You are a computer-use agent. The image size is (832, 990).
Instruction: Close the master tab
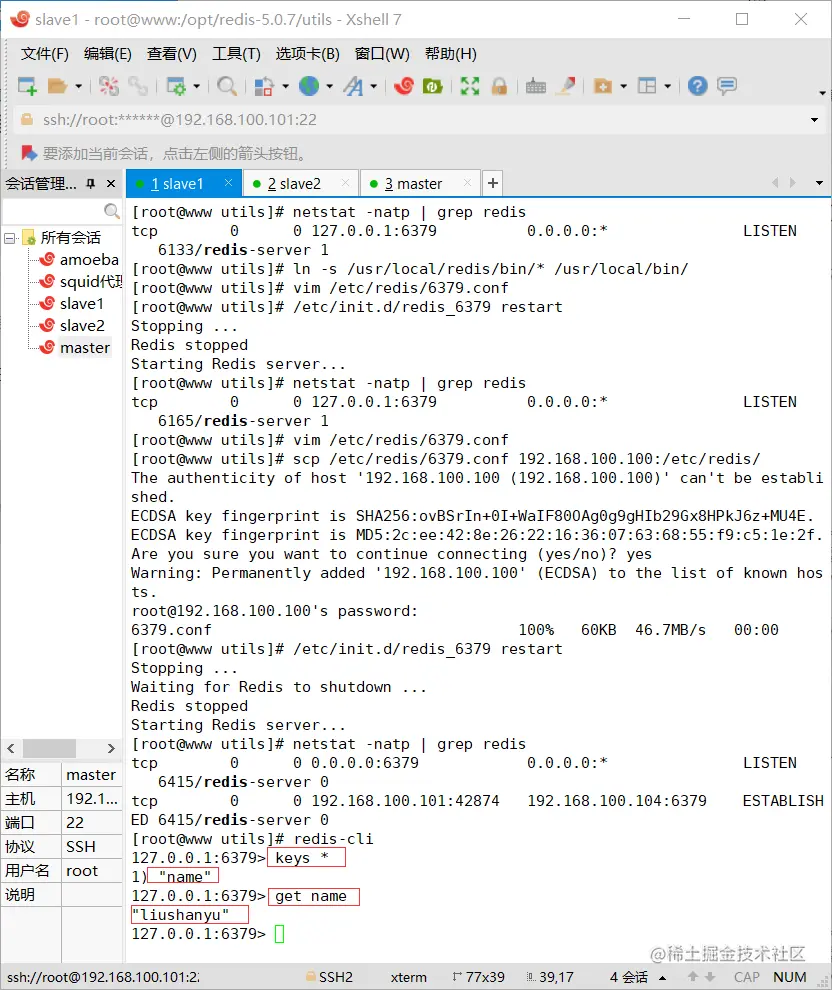[467, 183]
